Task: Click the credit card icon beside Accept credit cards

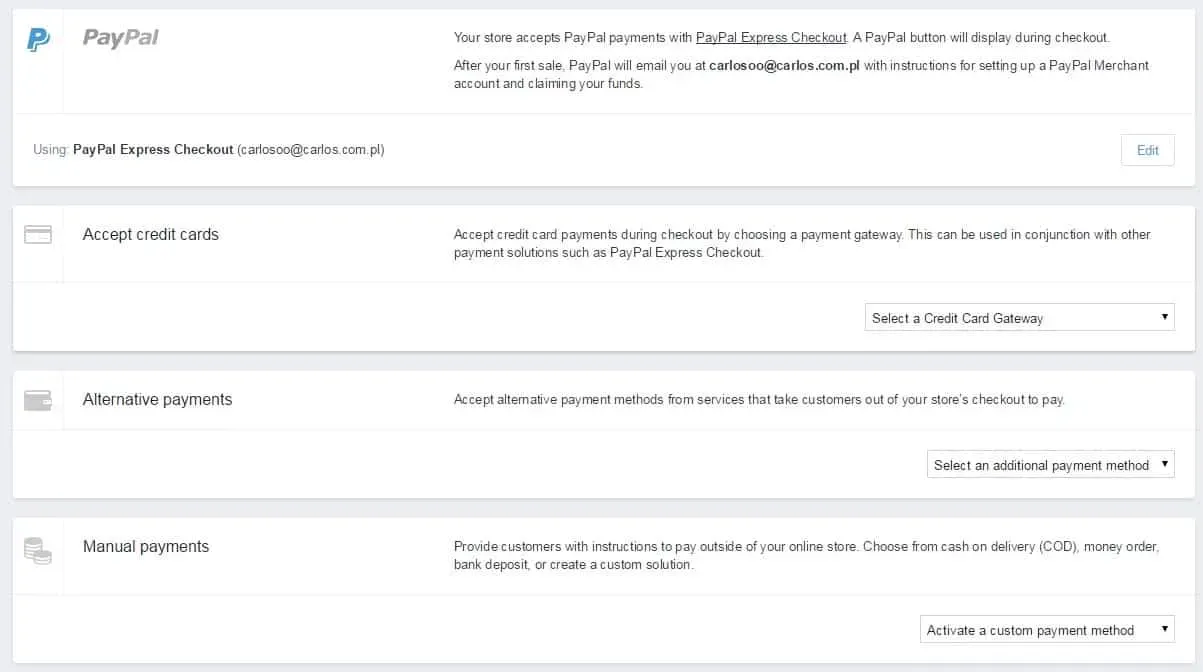Action: pyautogui.click(x=38, y=234)
